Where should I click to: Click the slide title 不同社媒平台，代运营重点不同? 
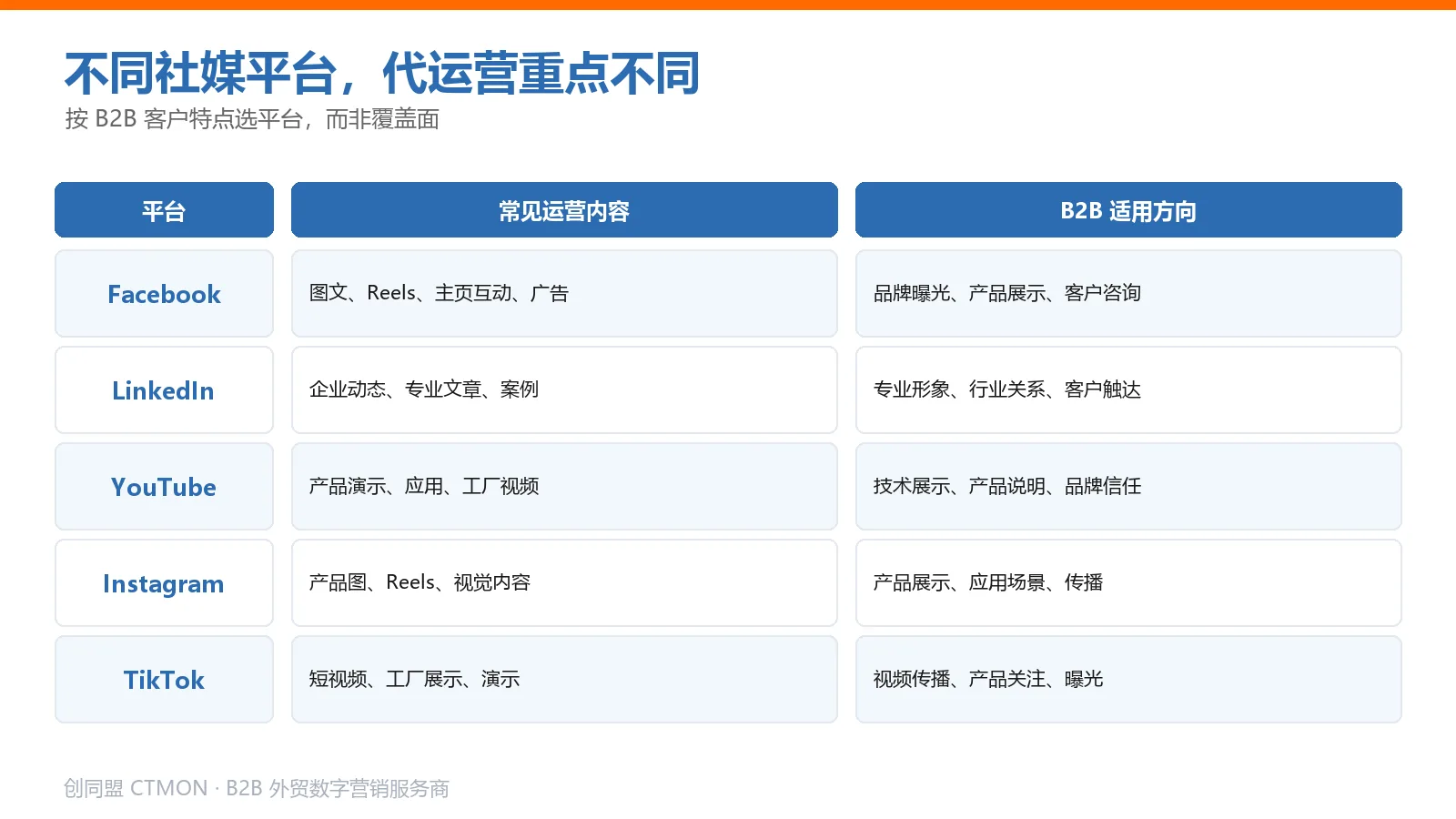pyautogui.click(x=382, y=73)
